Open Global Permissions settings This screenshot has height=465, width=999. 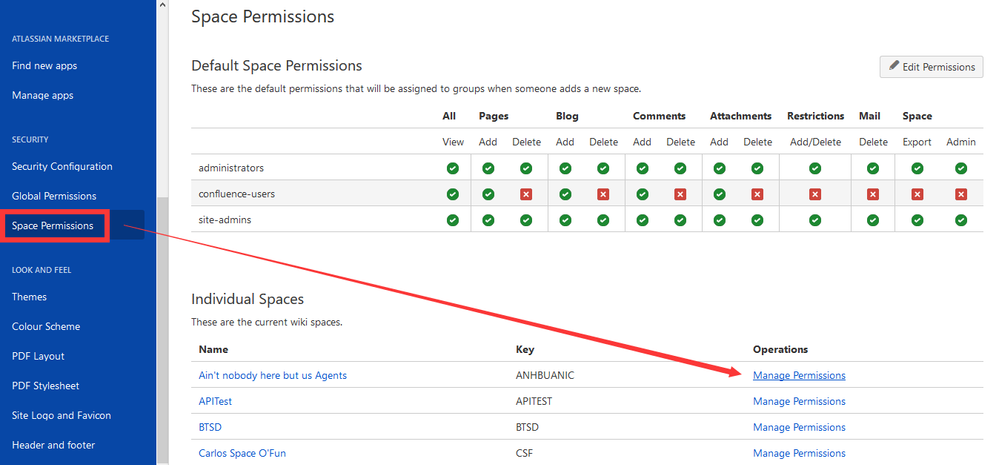54,196
